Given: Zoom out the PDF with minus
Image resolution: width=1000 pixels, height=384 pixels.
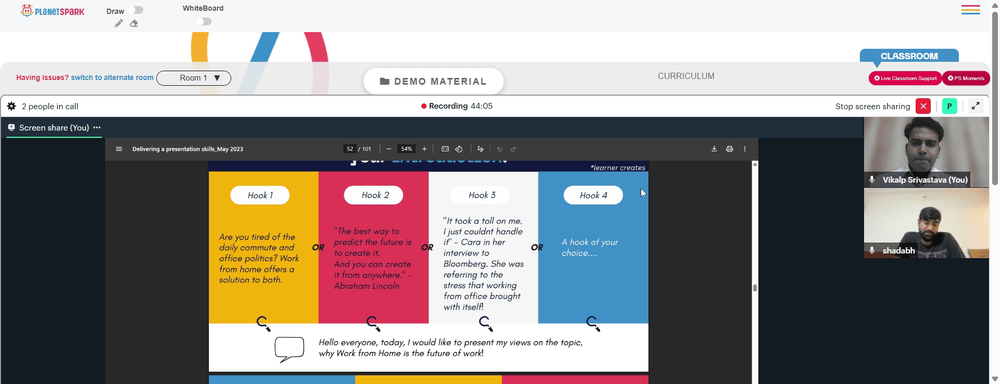Looking at the screenshot, I should [388, 149].
